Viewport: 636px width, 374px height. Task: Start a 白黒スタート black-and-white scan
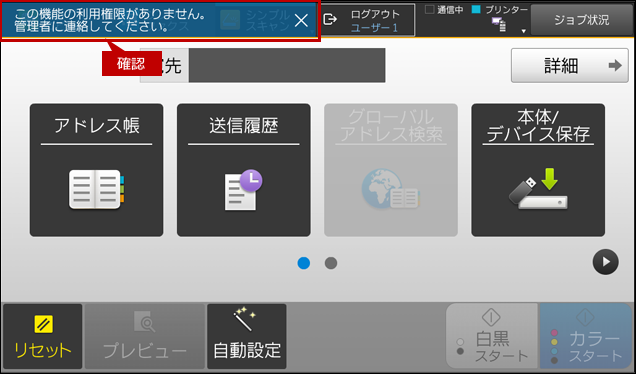coord(492,336)
